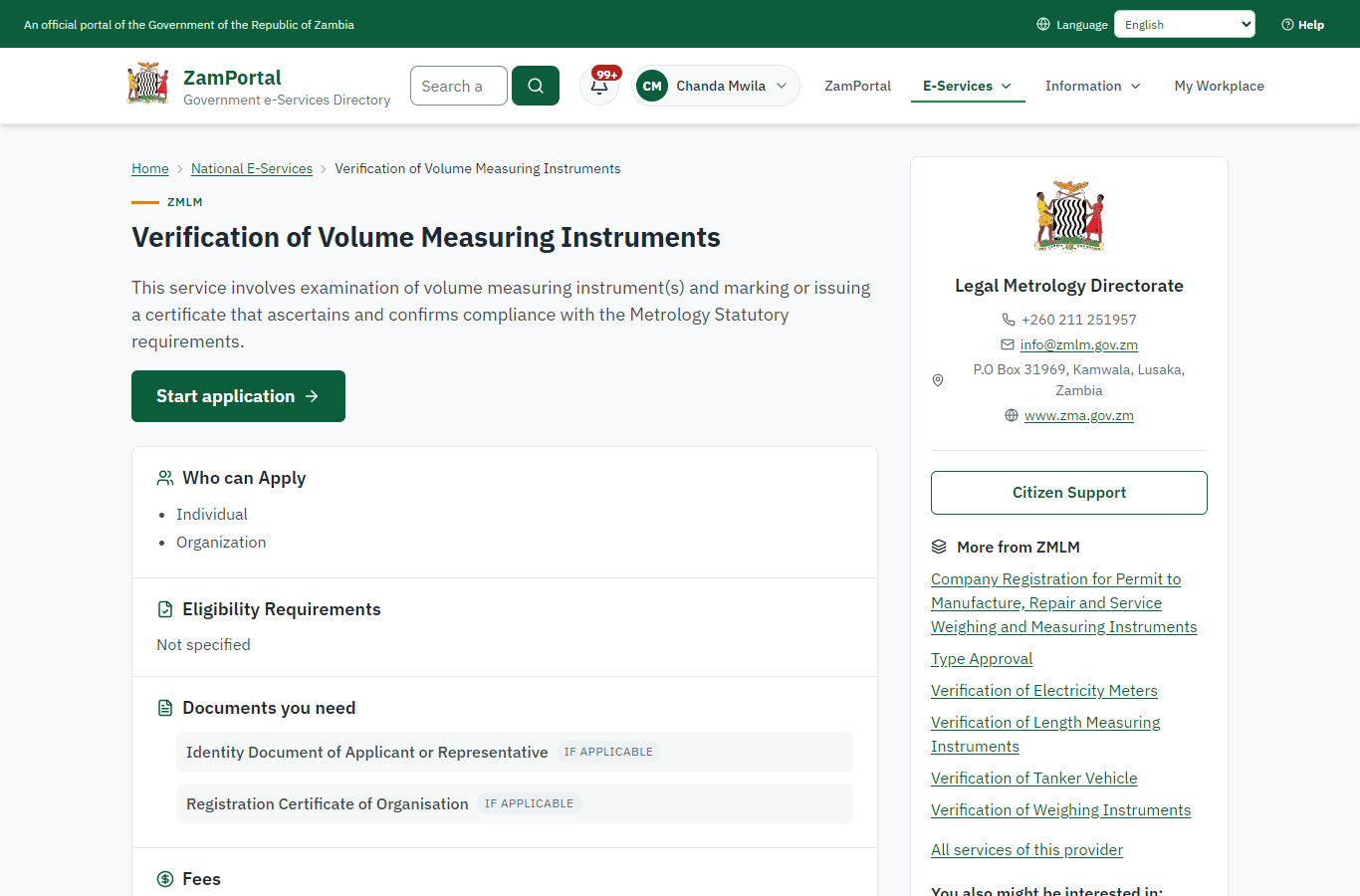Click the phone icon beside +260 211 251957
1360x896 pixels.
(x=1009, y=320)
